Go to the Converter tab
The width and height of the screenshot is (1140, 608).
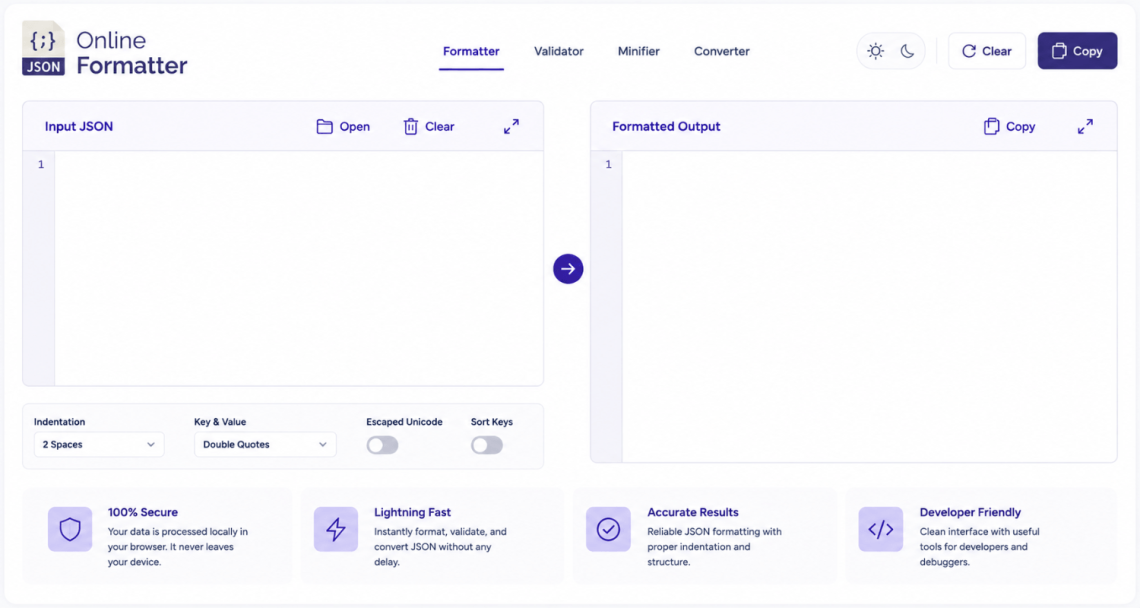[x=721, y=52]
